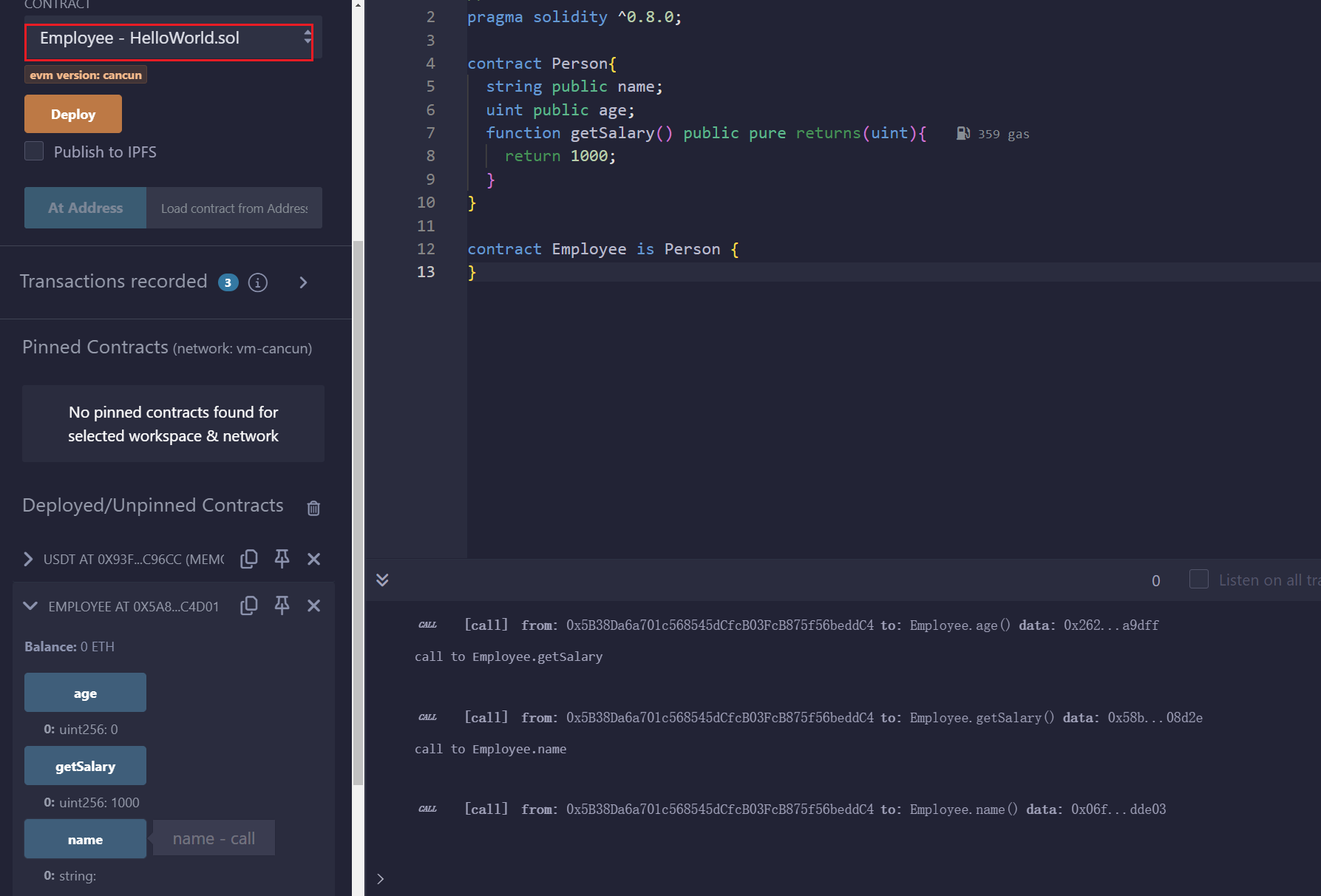The image size is (1321, 896).
Task: Collapse the EMPLOYEE deployed contract
Action: [x=30, y=606]
